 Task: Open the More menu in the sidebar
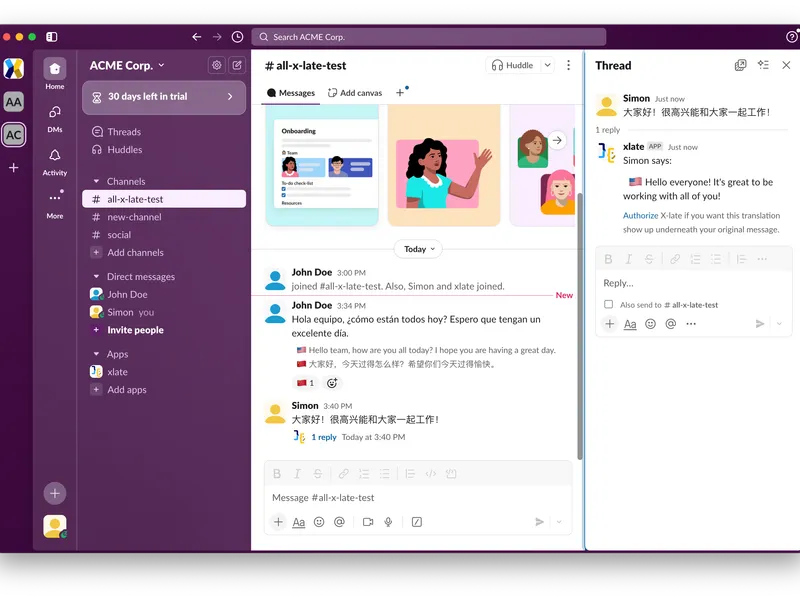55,198
